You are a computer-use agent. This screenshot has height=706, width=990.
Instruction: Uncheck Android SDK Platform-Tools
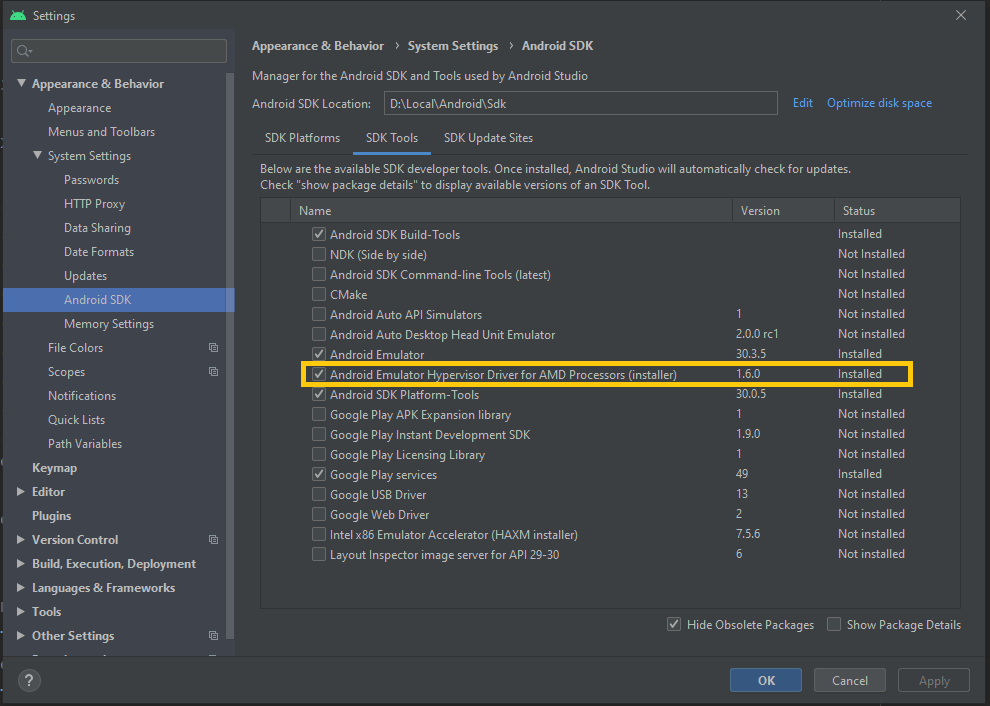pyautogui.click(x=319, y=395)
